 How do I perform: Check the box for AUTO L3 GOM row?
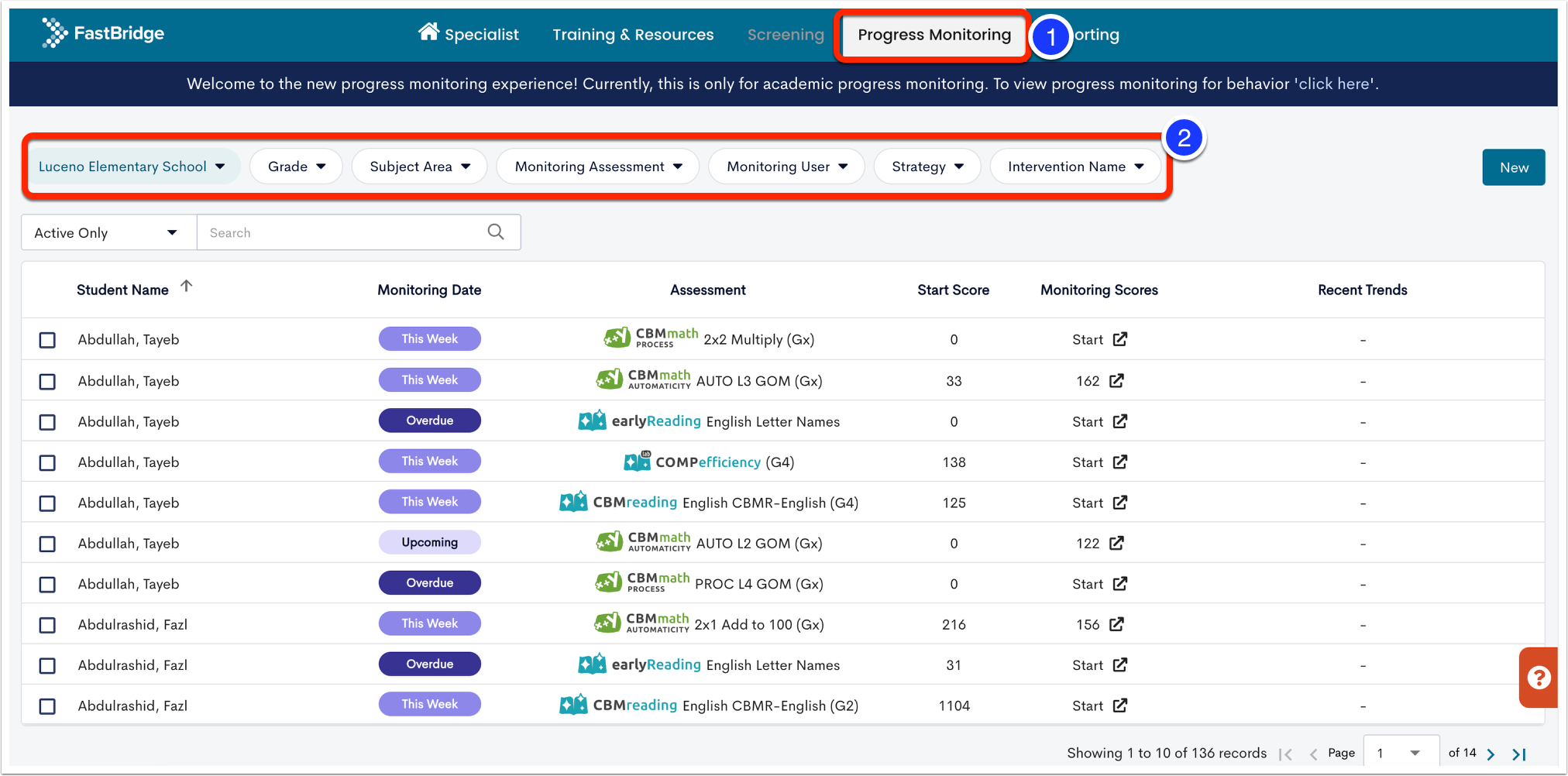pyautogui.click(x=47, y=382)
